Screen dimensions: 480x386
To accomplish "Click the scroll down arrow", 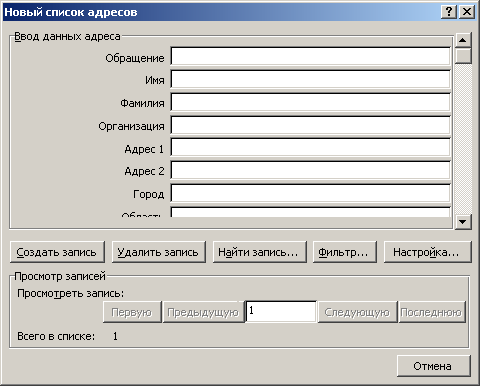I will coord(463,221).
